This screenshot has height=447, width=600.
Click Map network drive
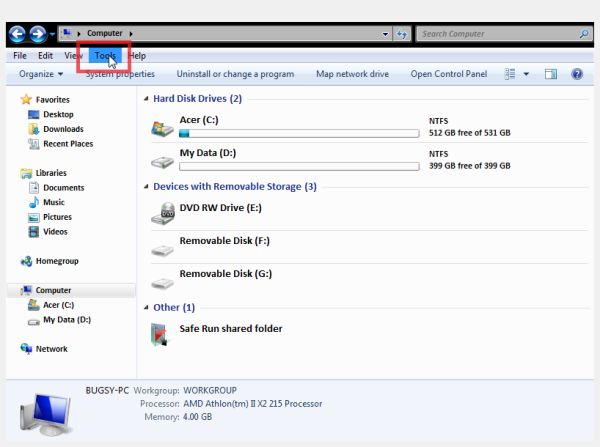click(352, 74)
